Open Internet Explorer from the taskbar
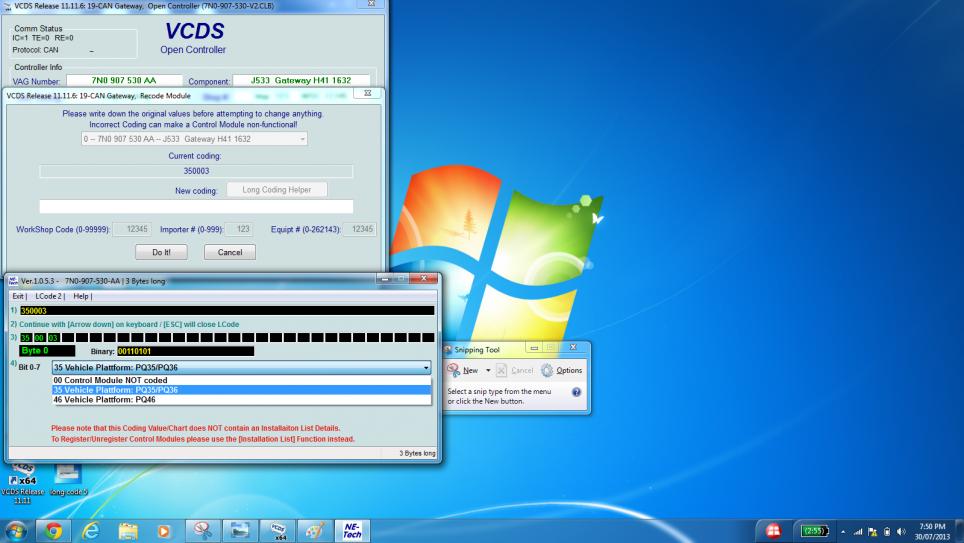Viewport: 964px width, 543px height. point(91,530)
